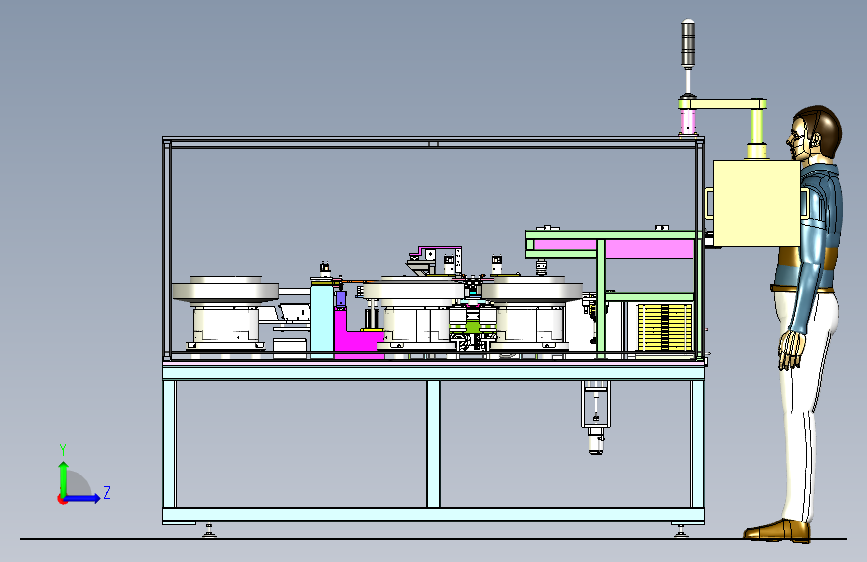Select the yellow stacked tray magazine
This screenshot has height=562, width=867.
(665, 327)
